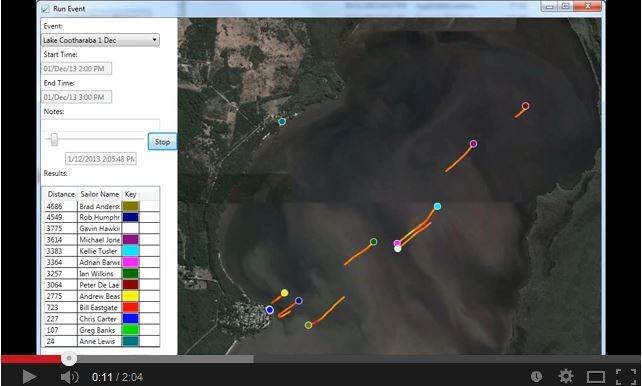Click the event timeline slider thumb

pos(54,139)
